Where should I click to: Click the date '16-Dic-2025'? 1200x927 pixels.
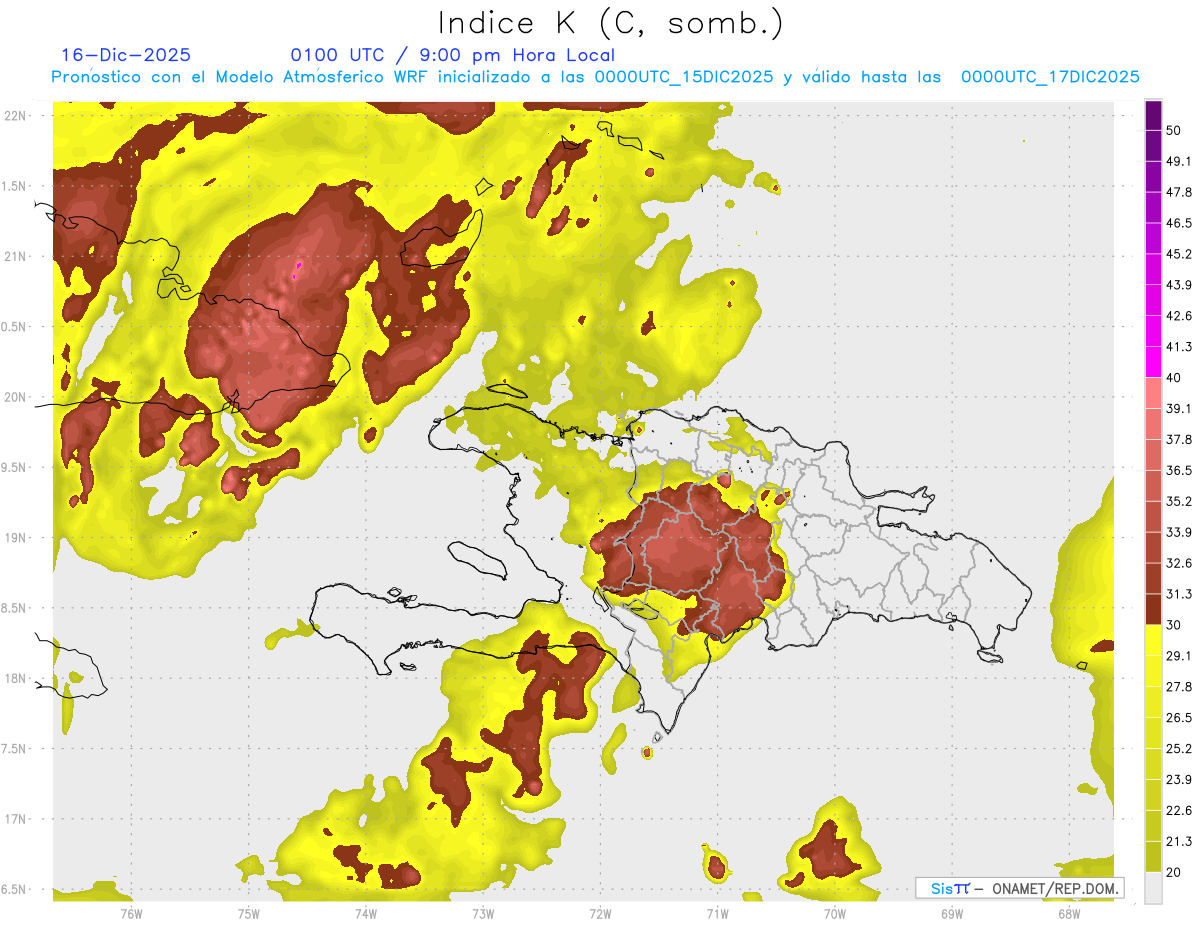[126, 55]
